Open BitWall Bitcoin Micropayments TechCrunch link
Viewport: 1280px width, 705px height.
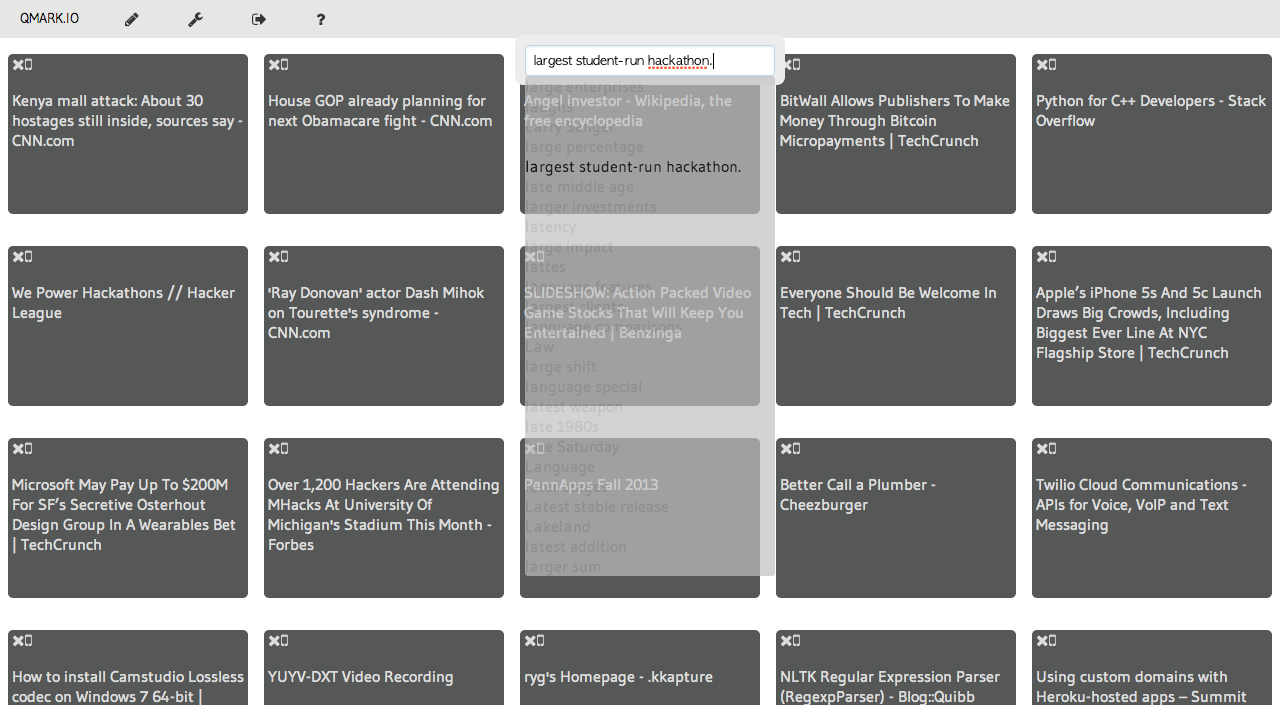[895, 121]
